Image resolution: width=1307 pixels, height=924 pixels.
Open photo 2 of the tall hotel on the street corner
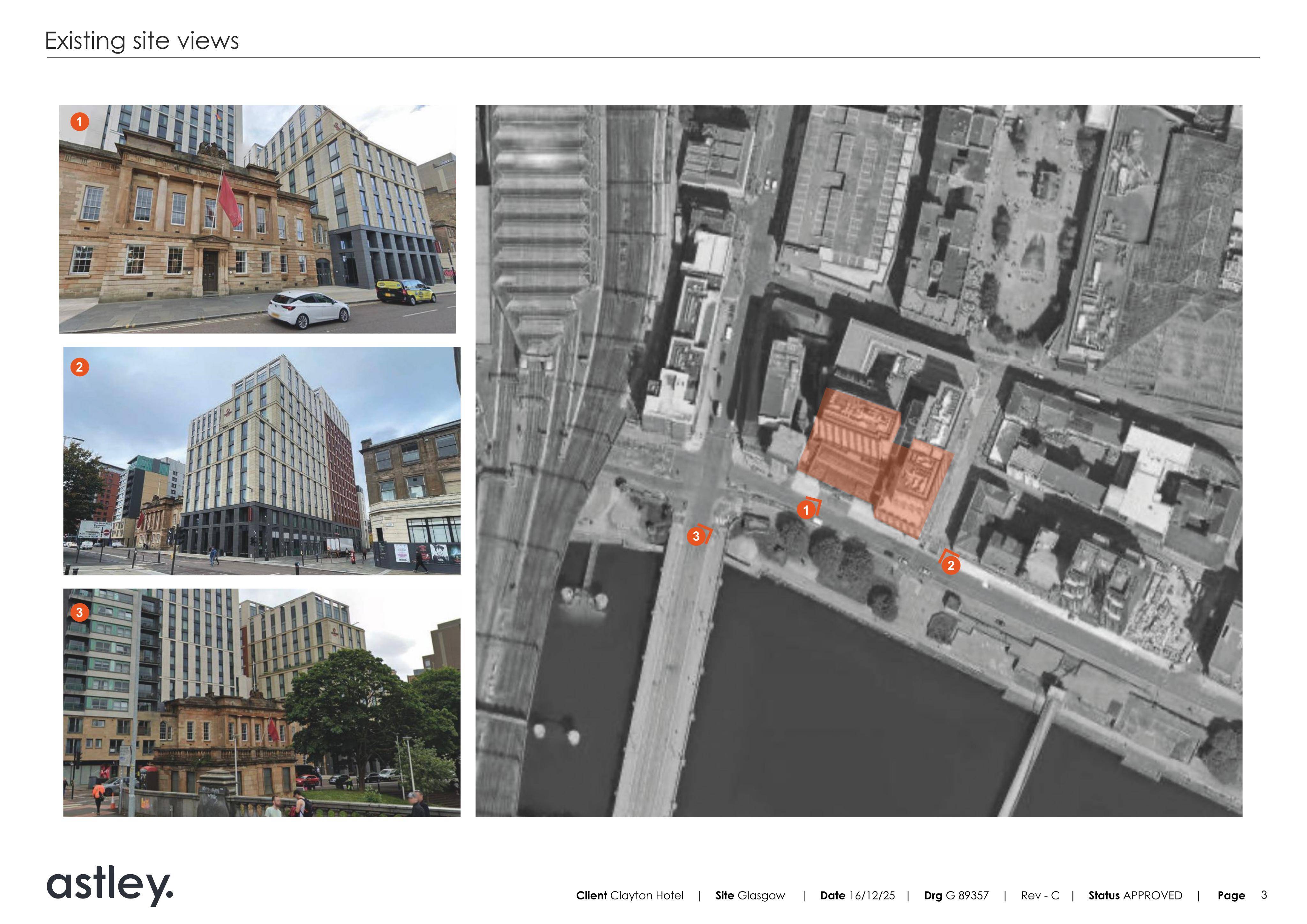pos(262,461)
